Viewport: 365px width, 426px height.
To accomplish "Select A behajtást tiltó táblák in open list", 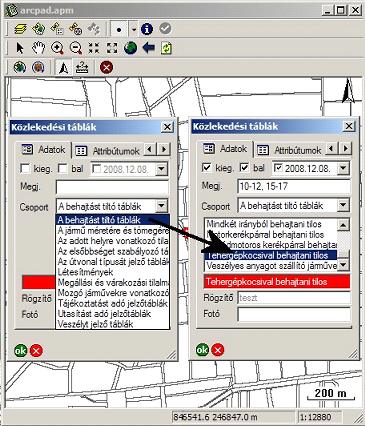I will click(x=113, y=220).
